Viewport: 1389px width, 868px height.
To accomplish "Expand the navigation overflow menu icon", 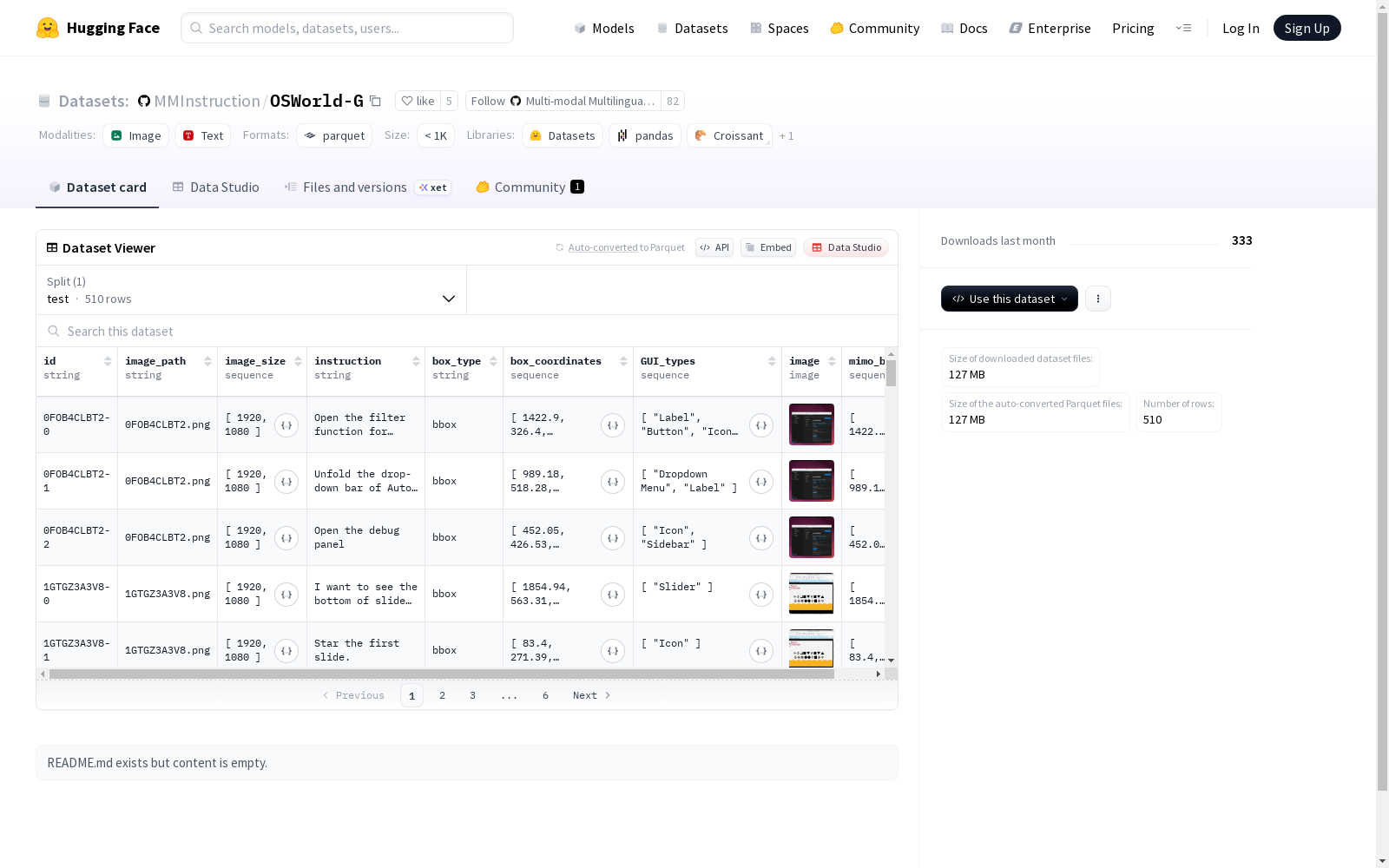I will click(x=1183, y=28).
